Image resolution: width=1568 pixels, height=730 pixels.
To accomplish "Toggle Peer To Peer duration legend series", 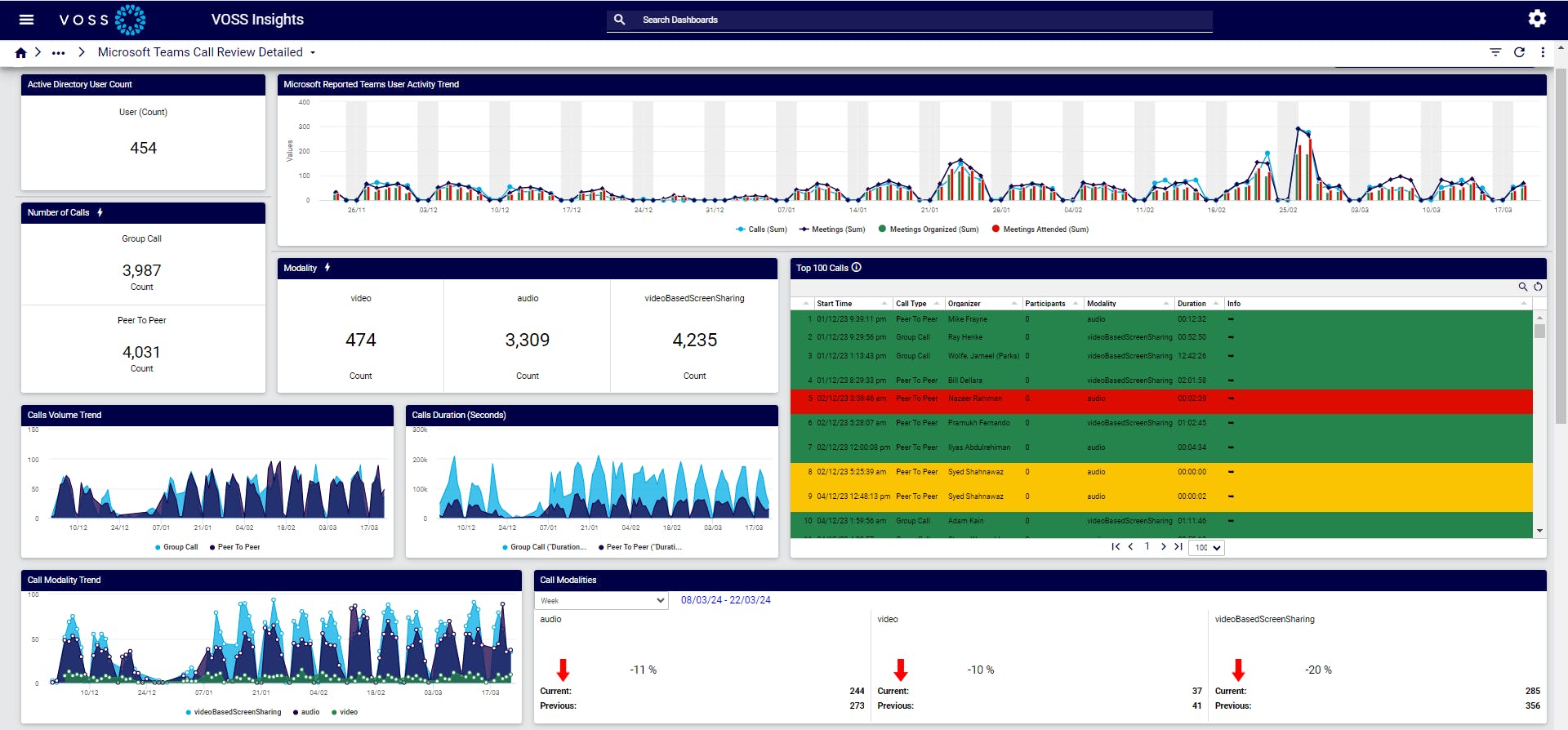I will [x=640, y=547].
